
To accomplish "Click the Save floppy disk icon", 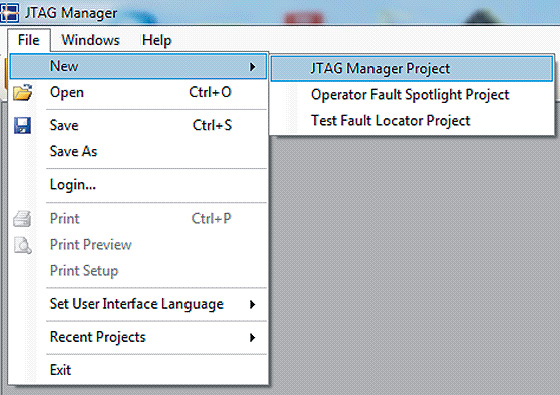I will [x=22, y=125].
